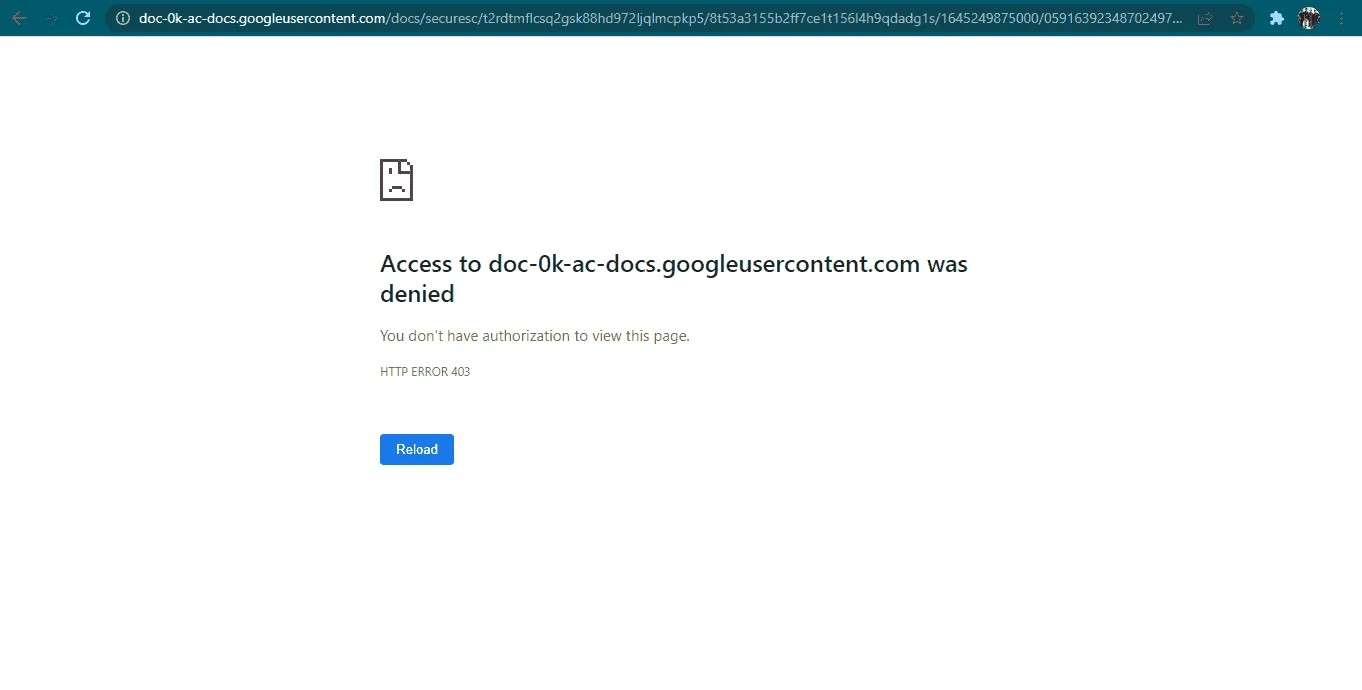
Task: Click the blue Reload button
Action: 417,449
